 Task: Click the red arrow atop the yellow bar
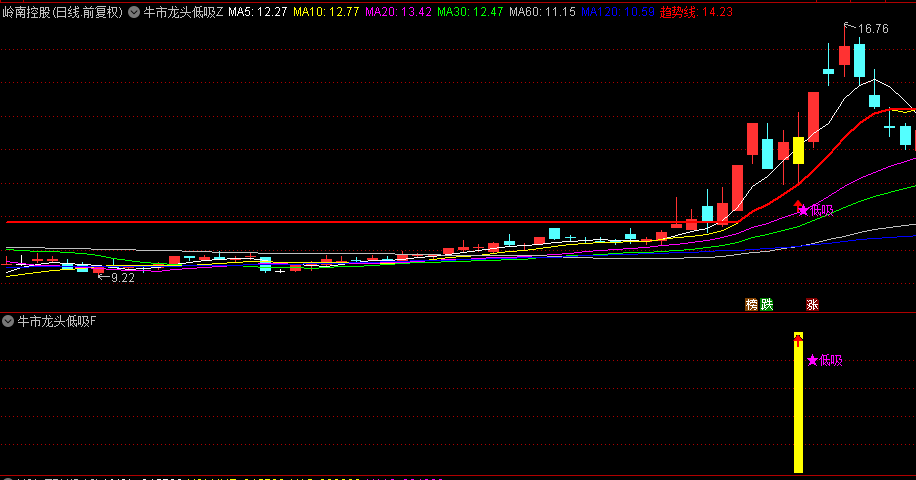pos(798,340)
